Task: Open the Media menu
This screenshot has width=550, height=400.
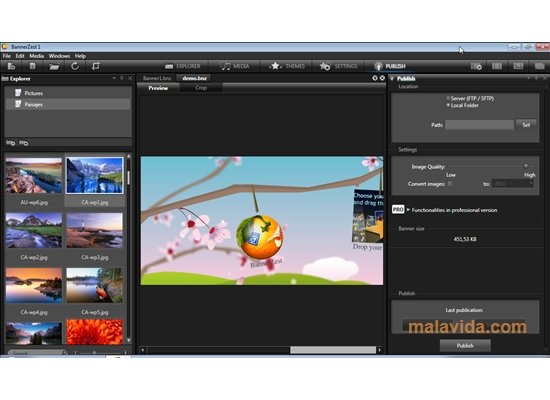Action: click(36, 56)
